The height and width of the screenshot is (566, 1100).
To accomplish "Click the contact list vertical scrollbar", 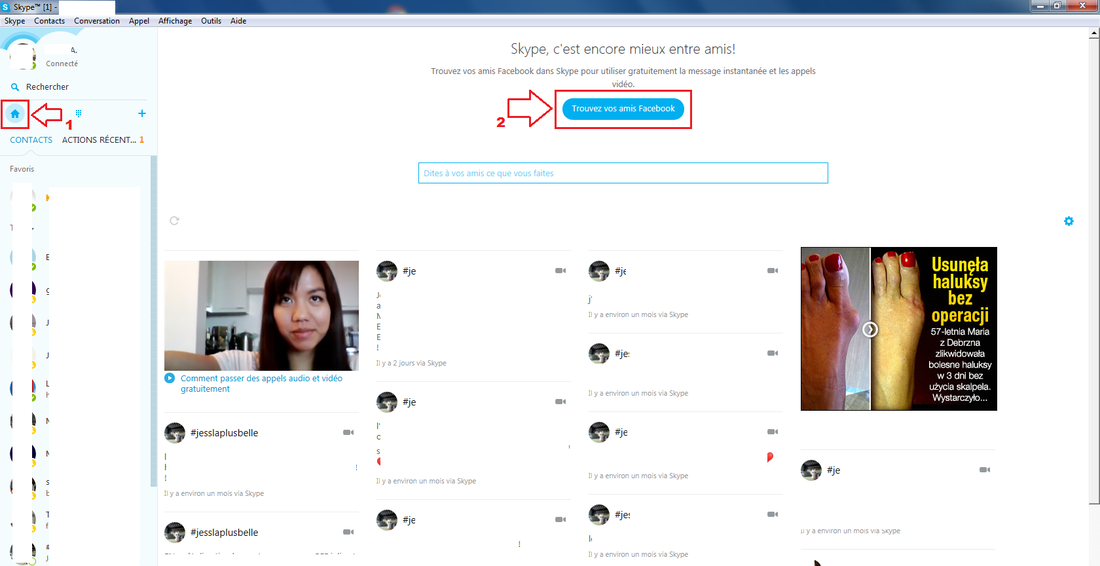I will point(154,321).
